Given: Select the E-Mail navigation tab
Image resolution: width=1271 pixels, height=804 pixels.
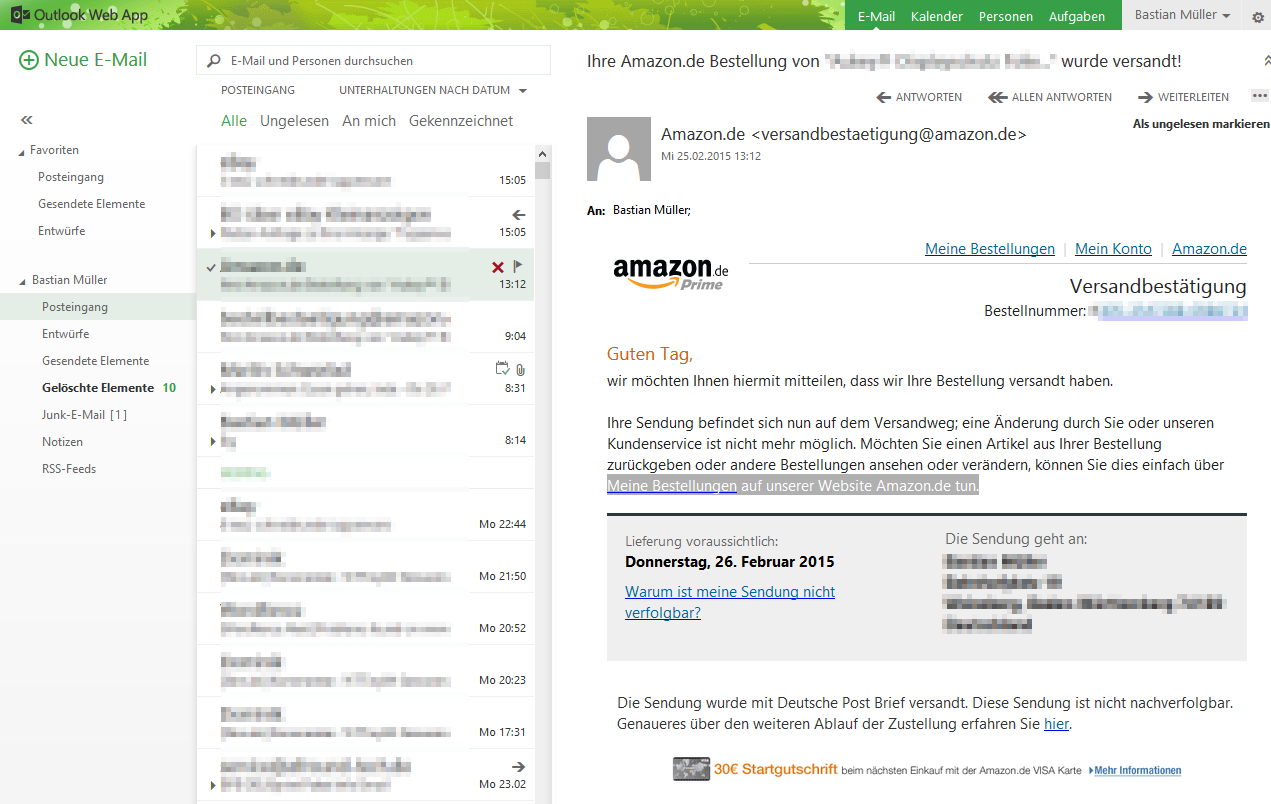Looking at the screenshot, I should [x=876, y=16].
